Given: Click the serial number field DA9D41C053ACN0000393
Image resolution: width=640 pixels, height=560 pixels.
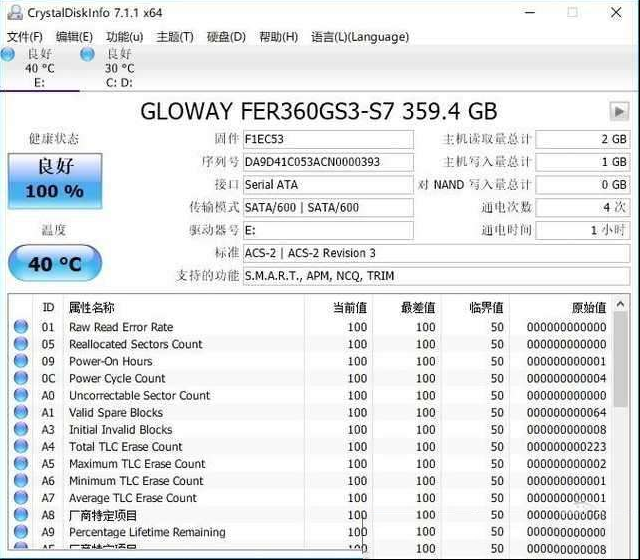Looking at the screenshot, I should pyautogui.click(x=328, y=162).
